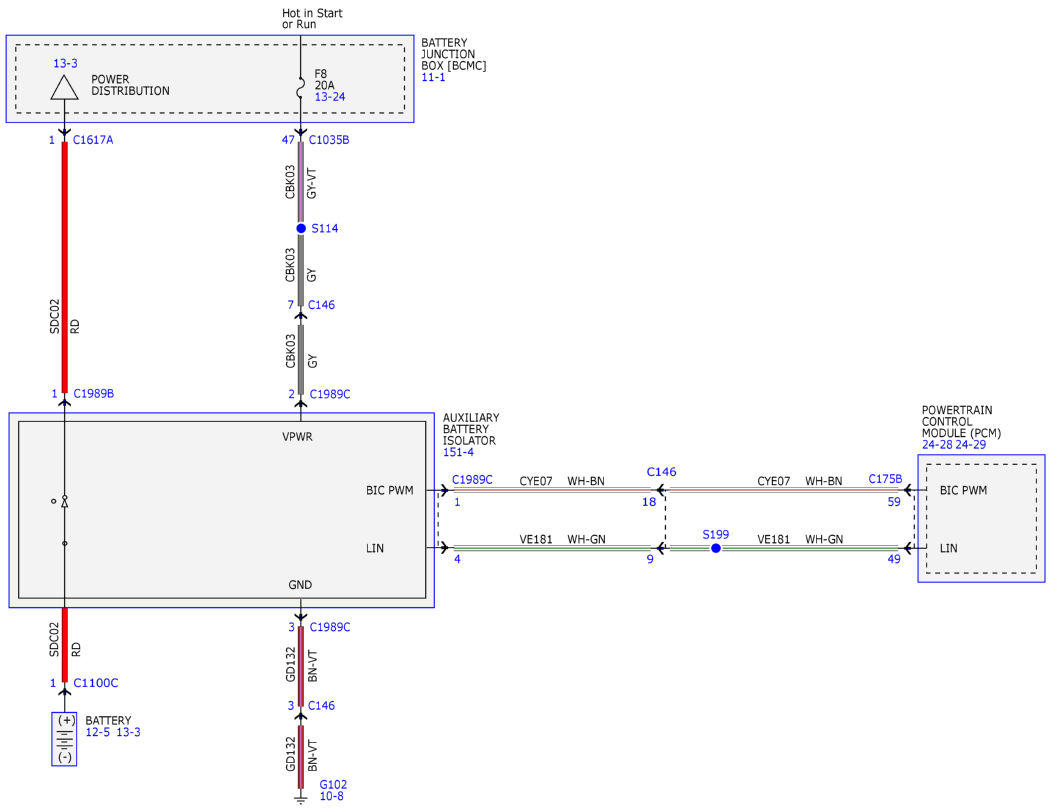Open the 11-1 Battery Junction Box reference

pyautogui.click(x=433, y=77)
